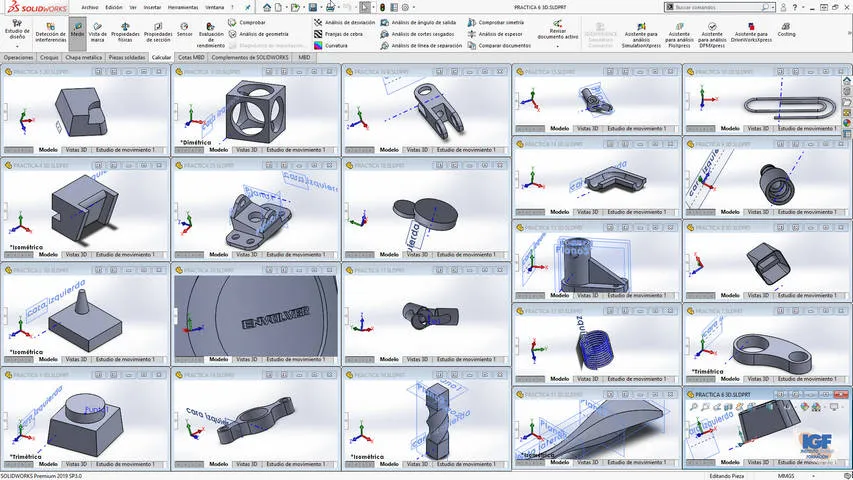Launch Evaluación de rendimiento
The height and width of the screenshot is (480, 853).
pos(211,35)
